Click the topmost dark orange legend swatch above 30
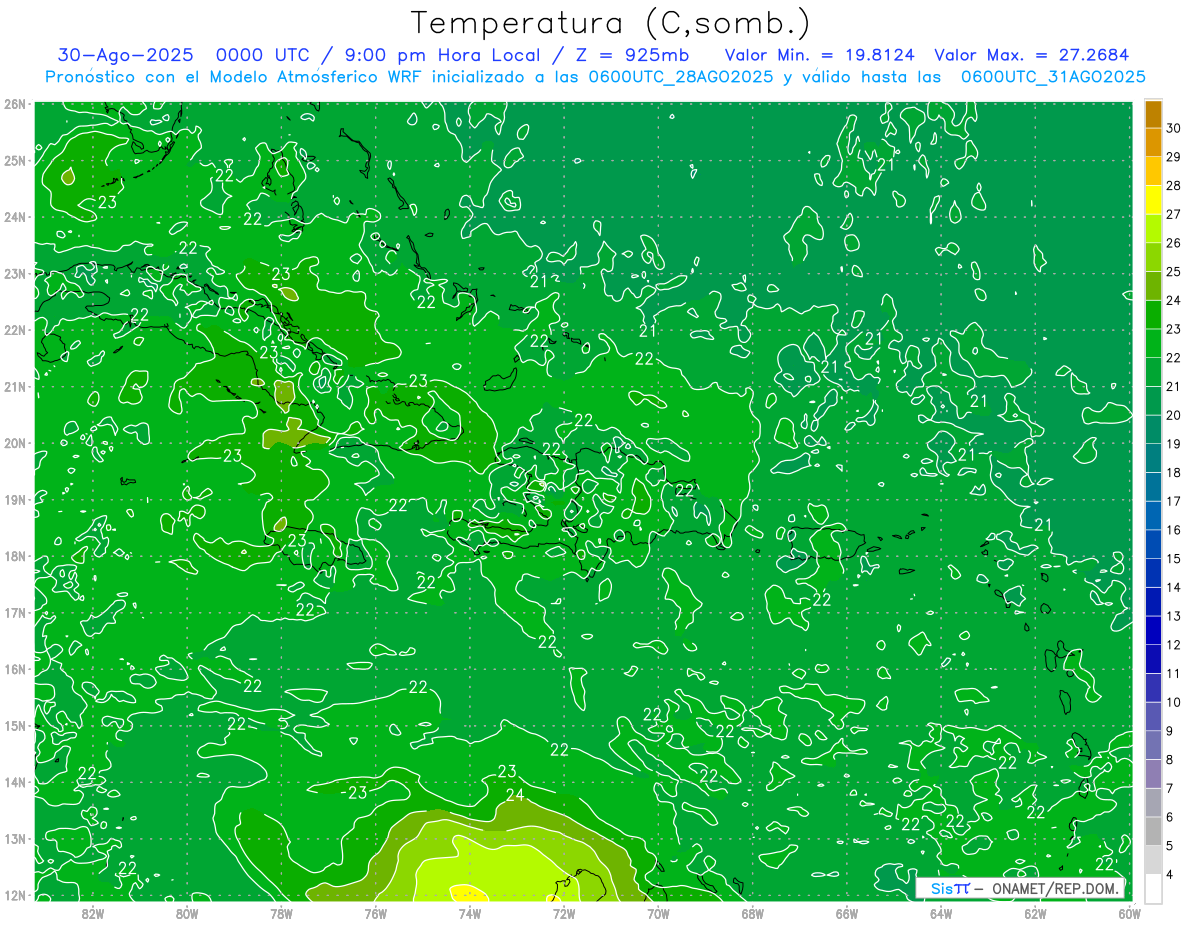This screenshot has width=1200, height=927. (x=1153, y=114)
